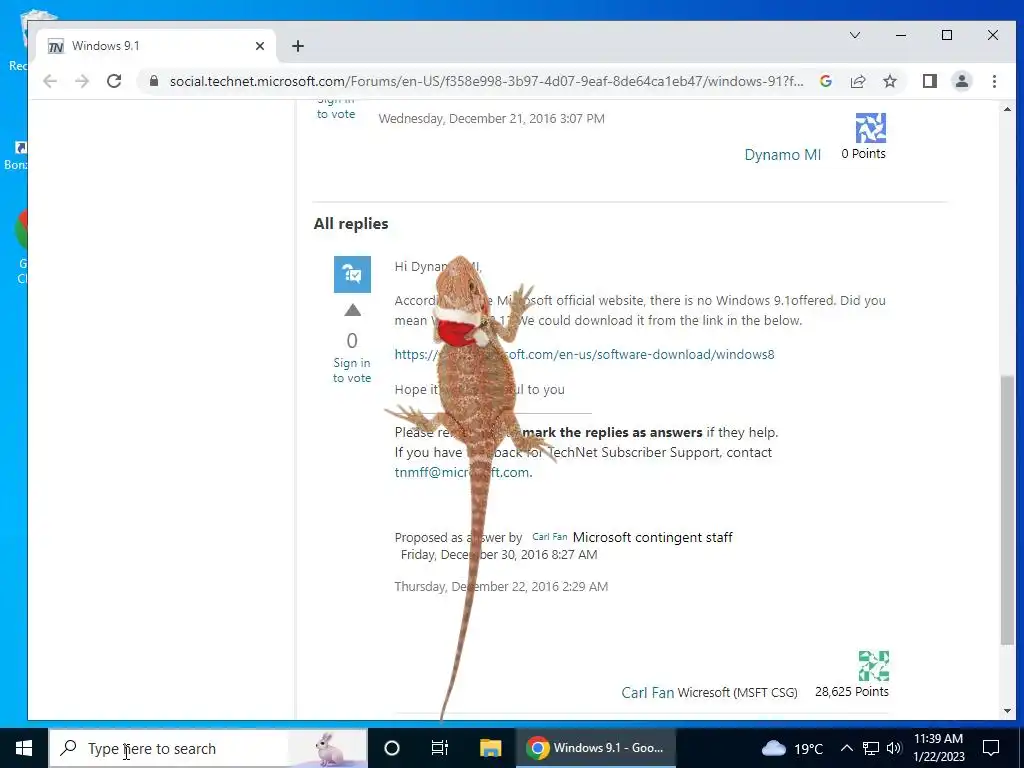
Task: Click the Wednesday, December 21, 2016 timestamp
Action: click(x=492, y=119)
